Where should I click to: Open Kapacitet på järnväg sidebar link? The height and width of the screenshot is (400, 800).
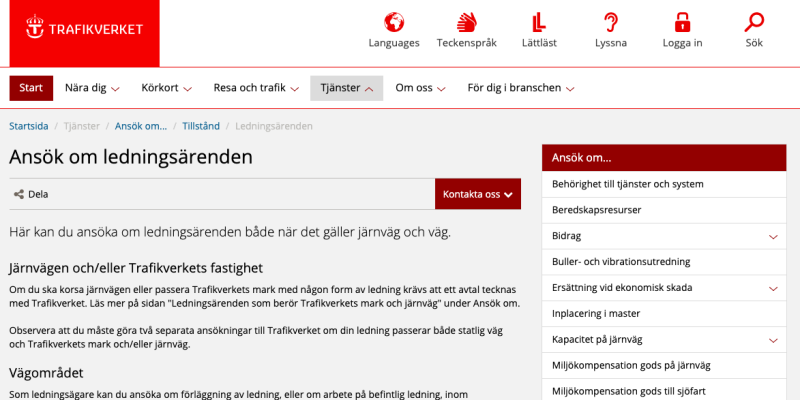pos(597,340)
